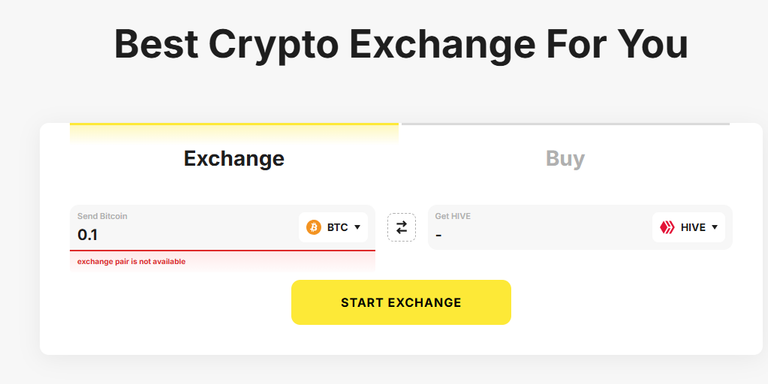
Task: Open the HIVE currency dropdown
Action: tap(688, 227)
